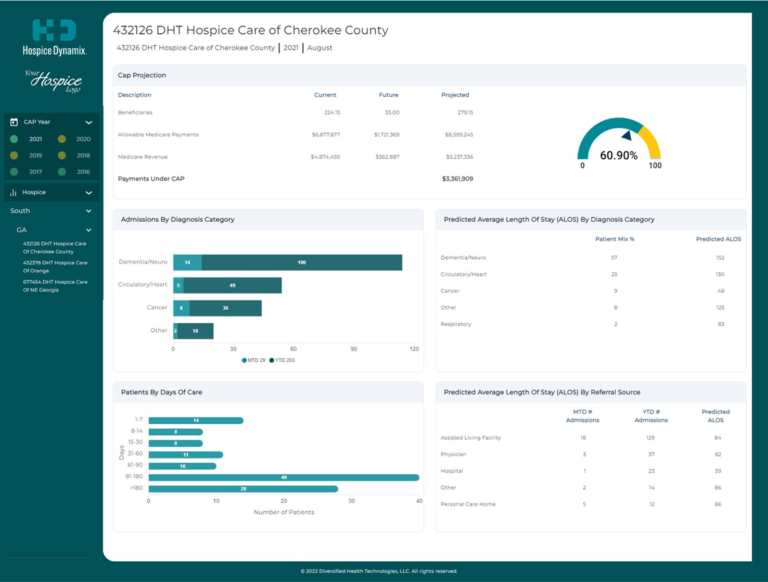Click the YTD # Admissions column header
Image resolution: width=768 pixels, height=582 pixels.
tap(651, 416)
